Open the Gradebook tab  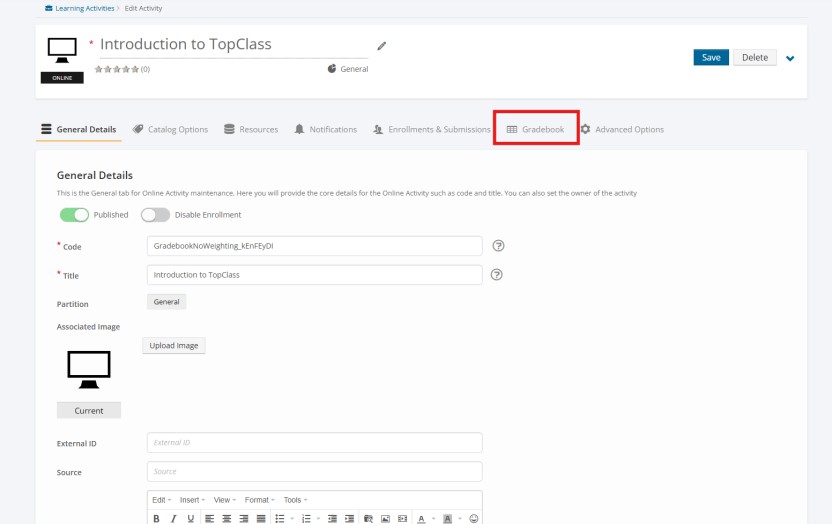coord(535,129)
